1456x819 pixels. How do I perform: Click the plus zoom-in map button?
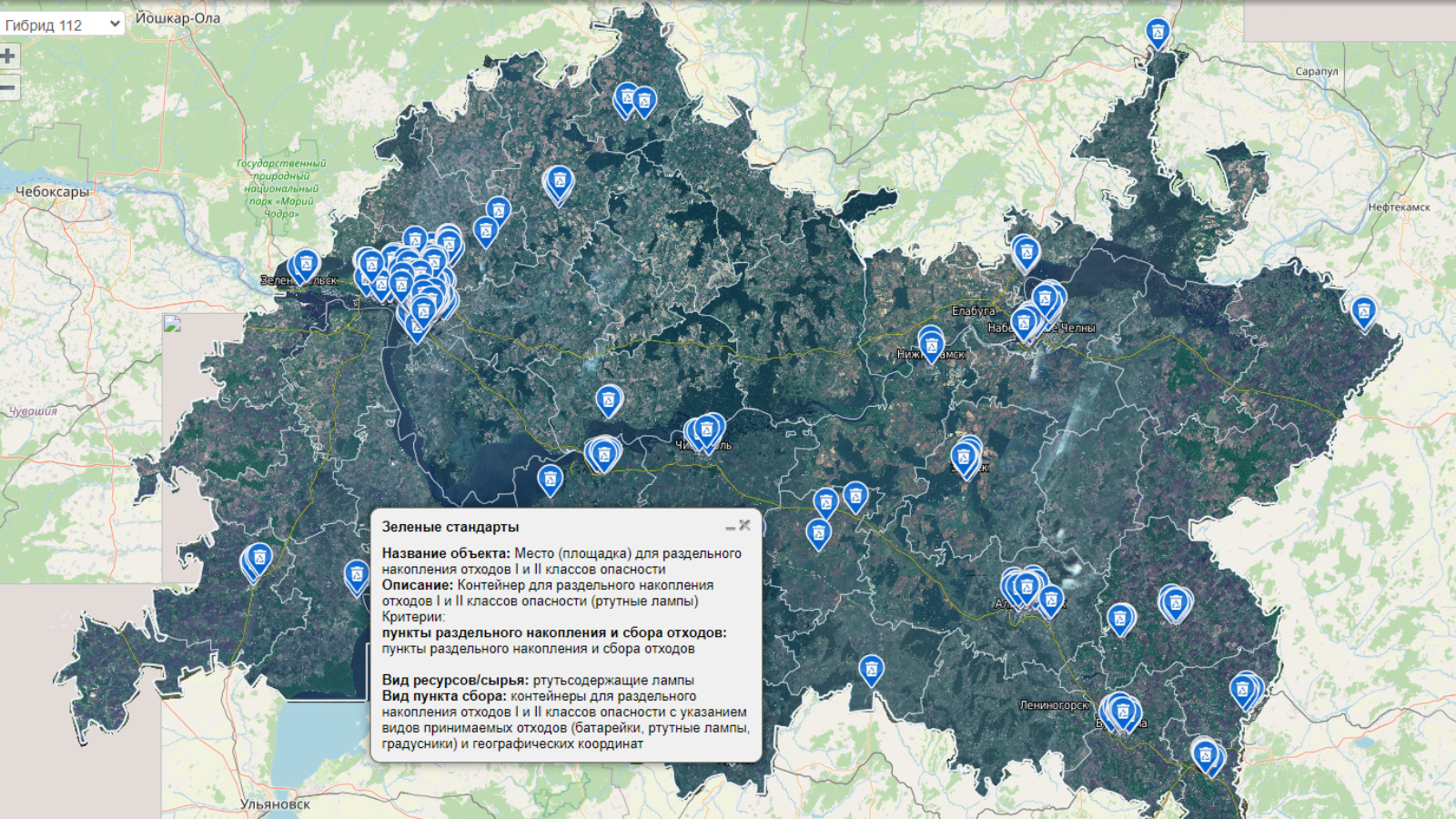pos(9,56)
